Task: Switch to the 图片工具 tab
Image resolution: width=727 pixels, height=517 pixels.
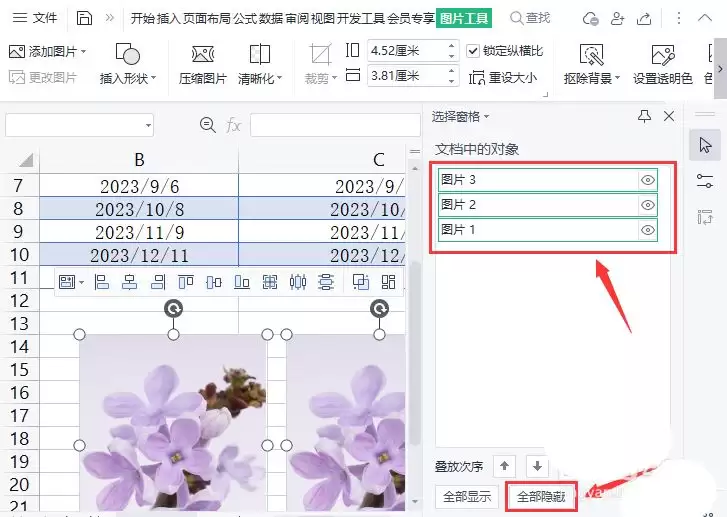Action: (x=464, y=19)
